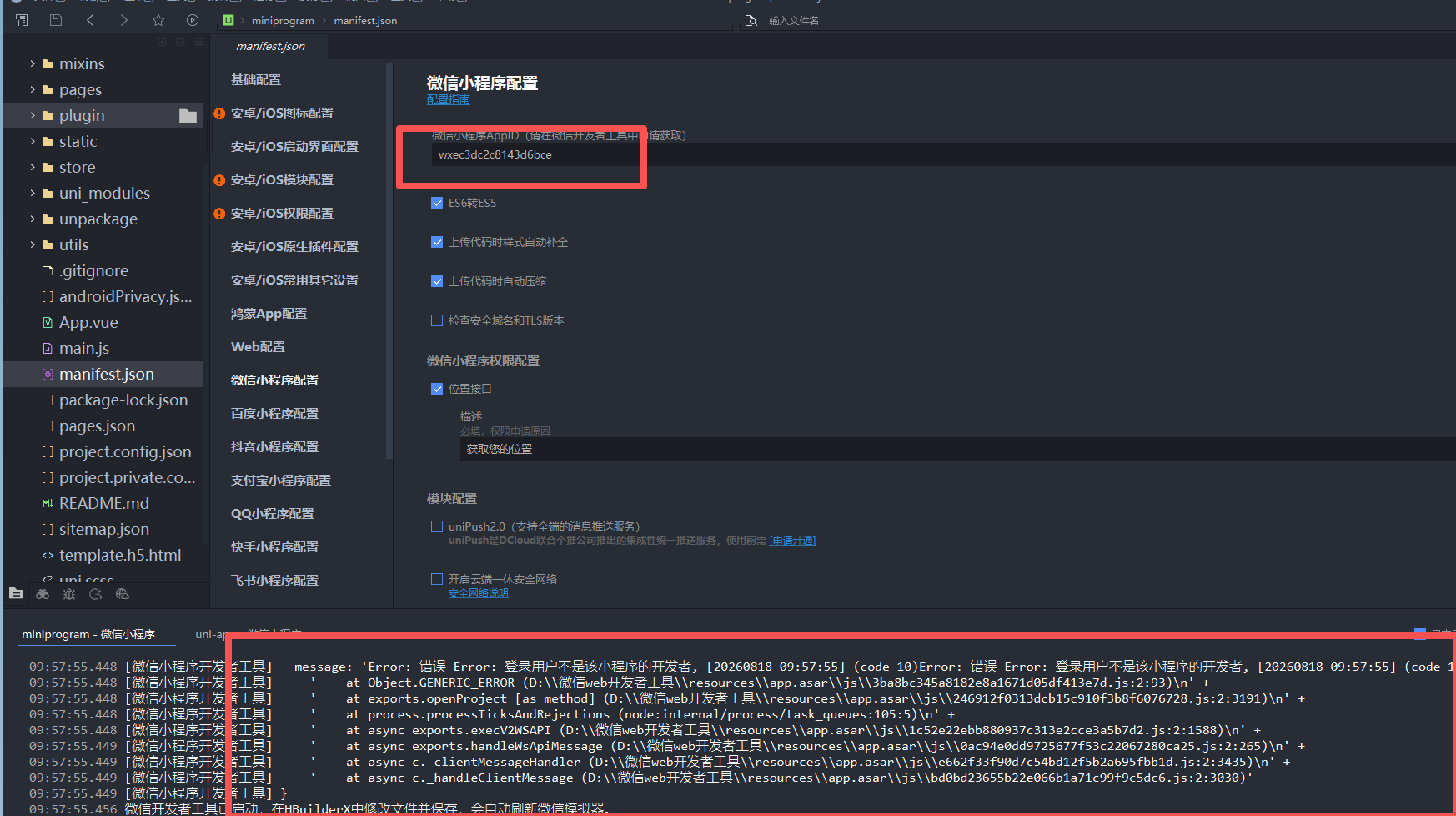
Task: Go back with the left arrow icon
Action: click(x=90, y=20)
